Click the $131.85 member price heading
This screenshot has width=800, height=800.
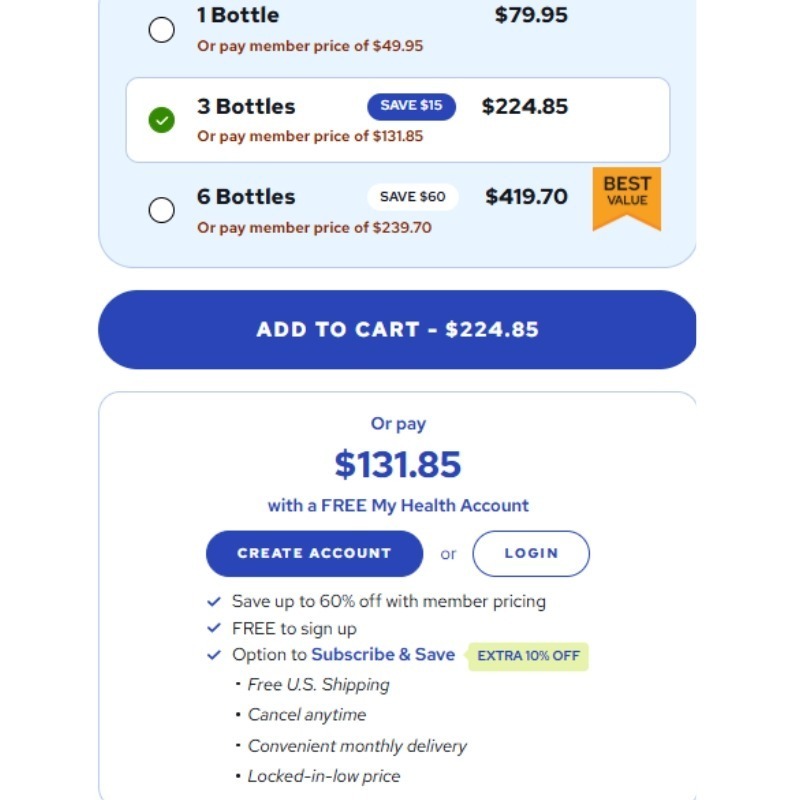[x=398, y=465]
